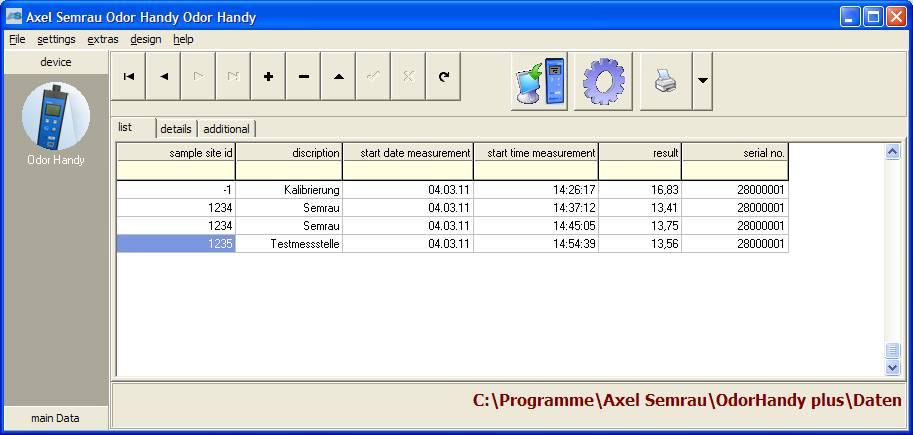Switch to the additional tab

[227, 129]
